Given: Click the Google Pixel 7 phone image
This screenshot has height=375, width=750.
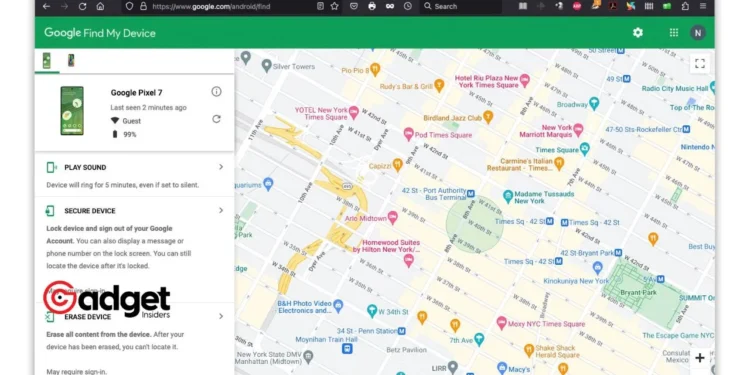Looking at the screenshot, I should click(x=72, y=110).
